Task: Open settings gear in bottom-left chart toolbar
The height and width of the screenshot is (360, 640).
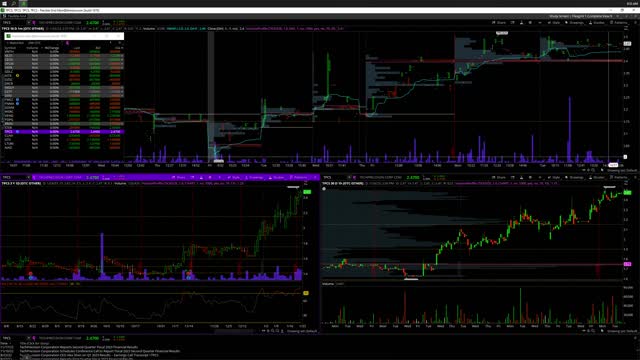Action: [x=210, y=178]
